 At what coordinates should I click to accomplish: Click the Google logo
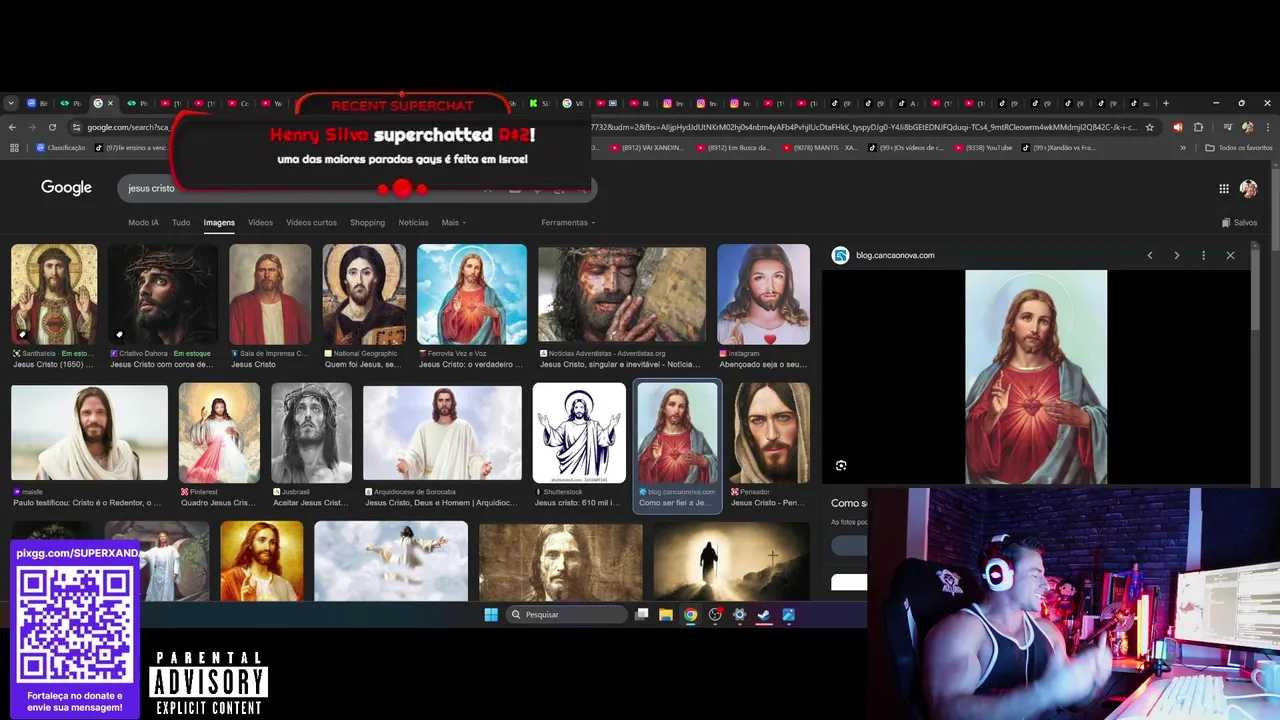coord(66,188)
